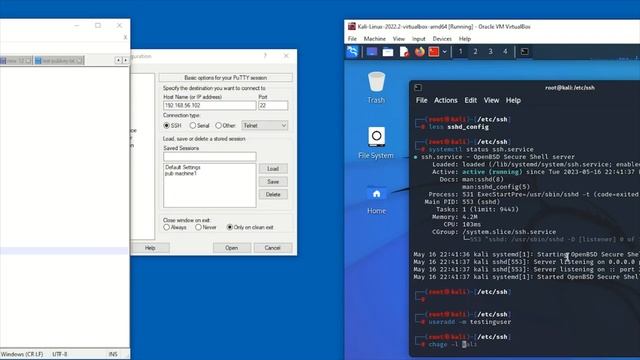Screen dimensions: 640x360
Task: Select Default Settings in saved sessions list
Action: (x=183, y=167)
